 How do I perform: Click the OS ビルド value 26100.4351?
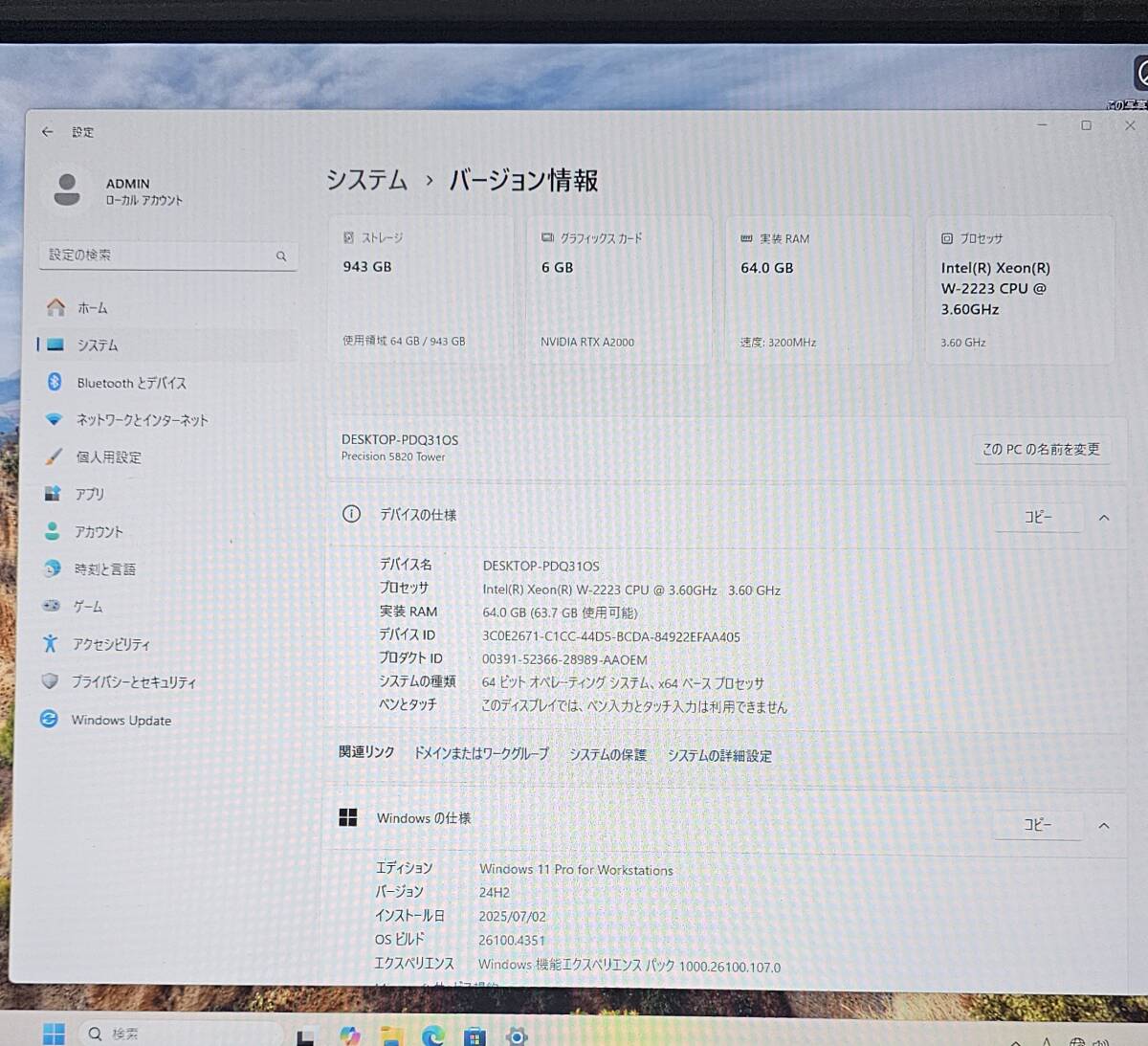tap(512, 940)
